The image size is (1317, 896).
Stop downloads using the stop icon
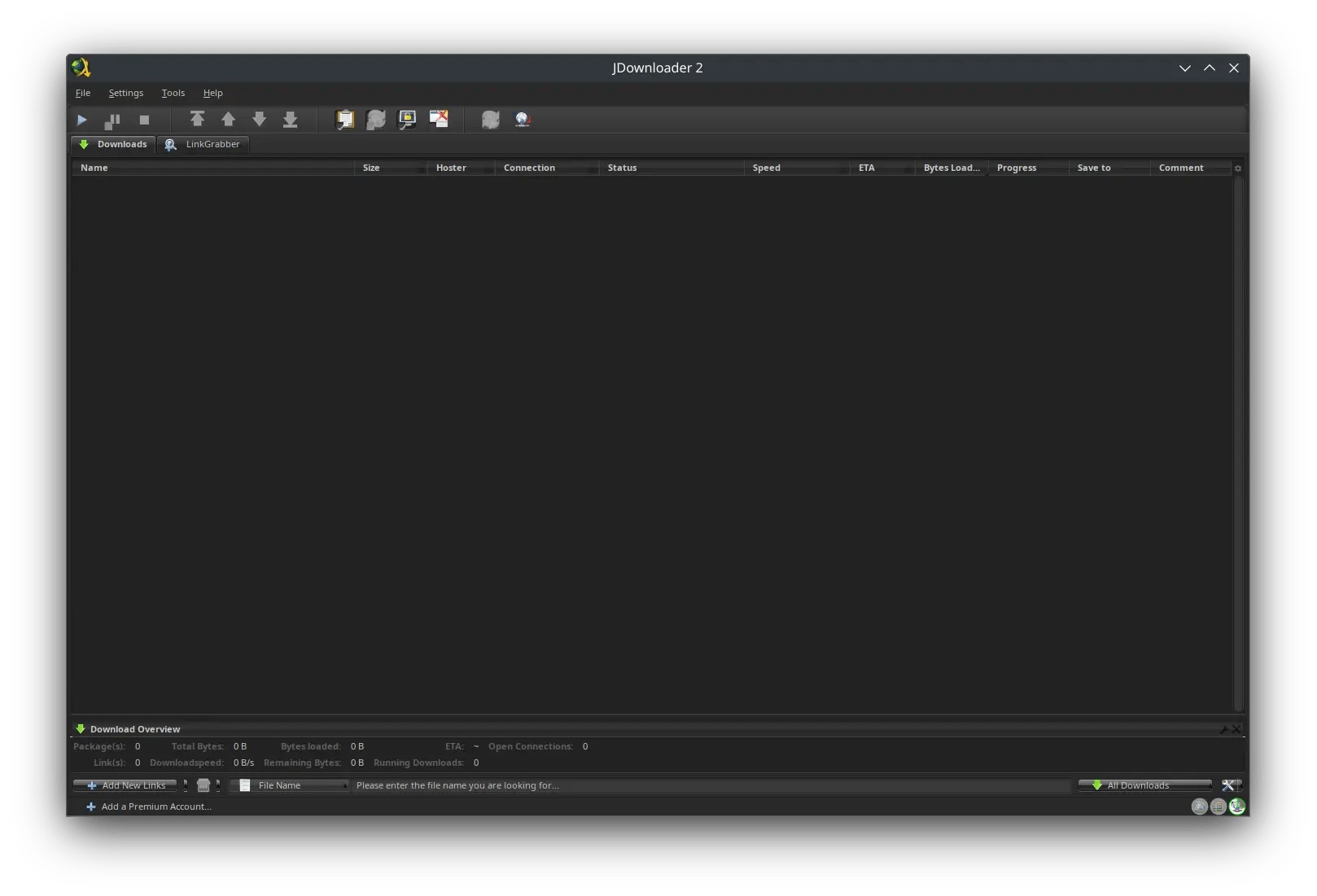pyautogui.click(x=144, y=120)
